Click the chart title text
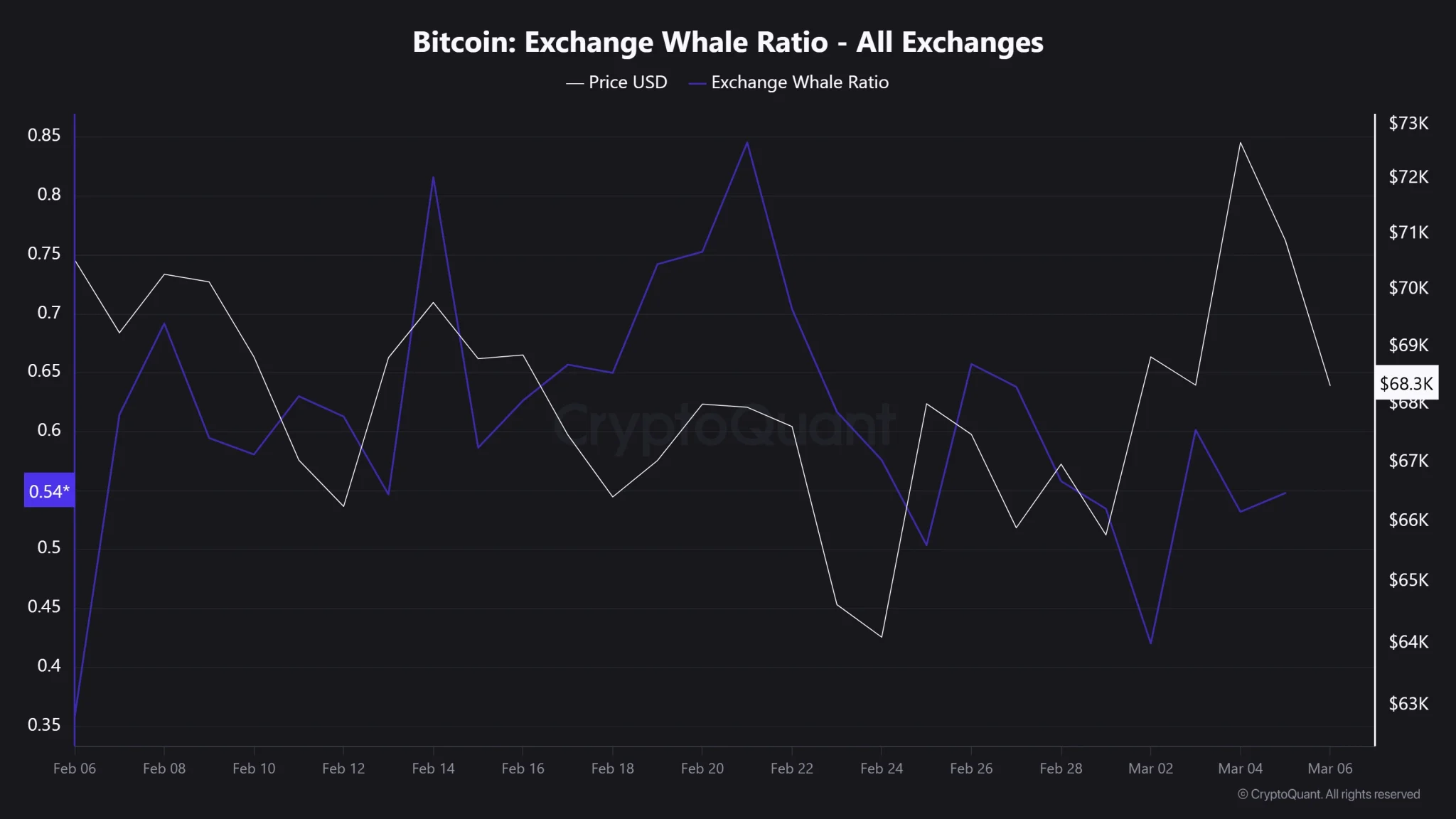This screenshot has width=1456, height=819. 728,43
